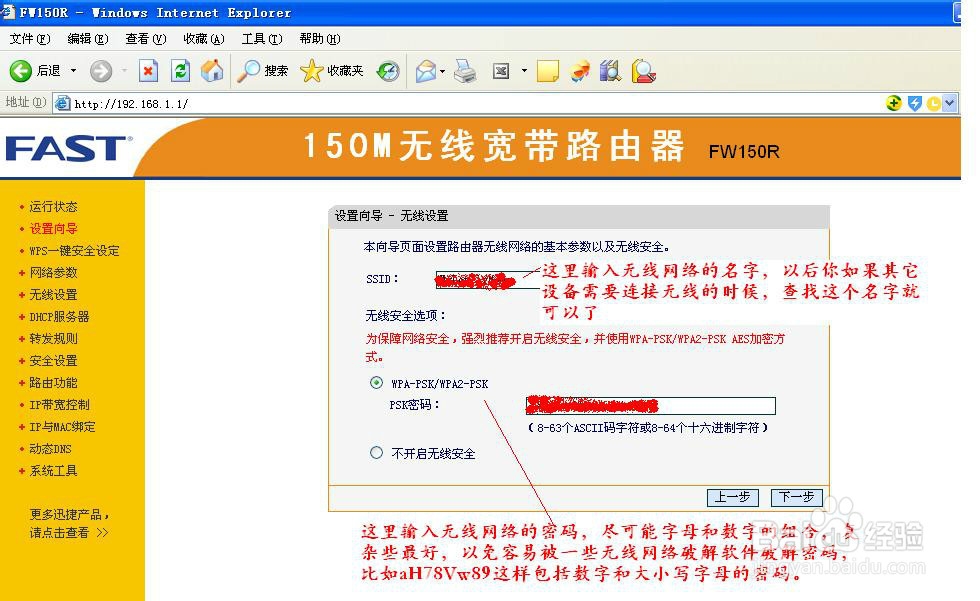The width and height of the screenshot is (980, 601).
Task: Open the 帮助(H) menu
Action: 320,39
